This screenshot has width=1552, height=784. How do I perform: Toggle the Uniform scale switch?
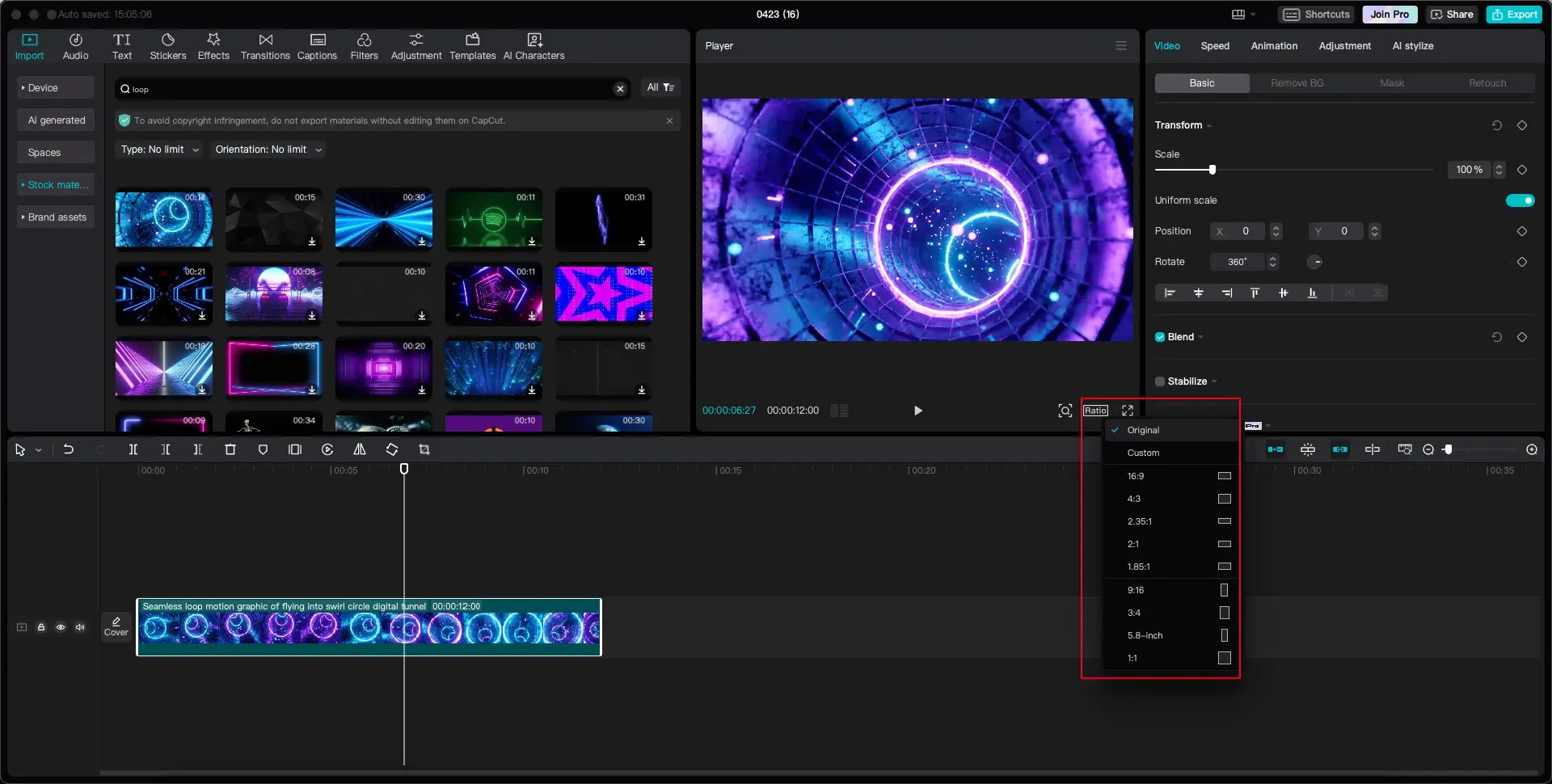[x=1520, y=200]
